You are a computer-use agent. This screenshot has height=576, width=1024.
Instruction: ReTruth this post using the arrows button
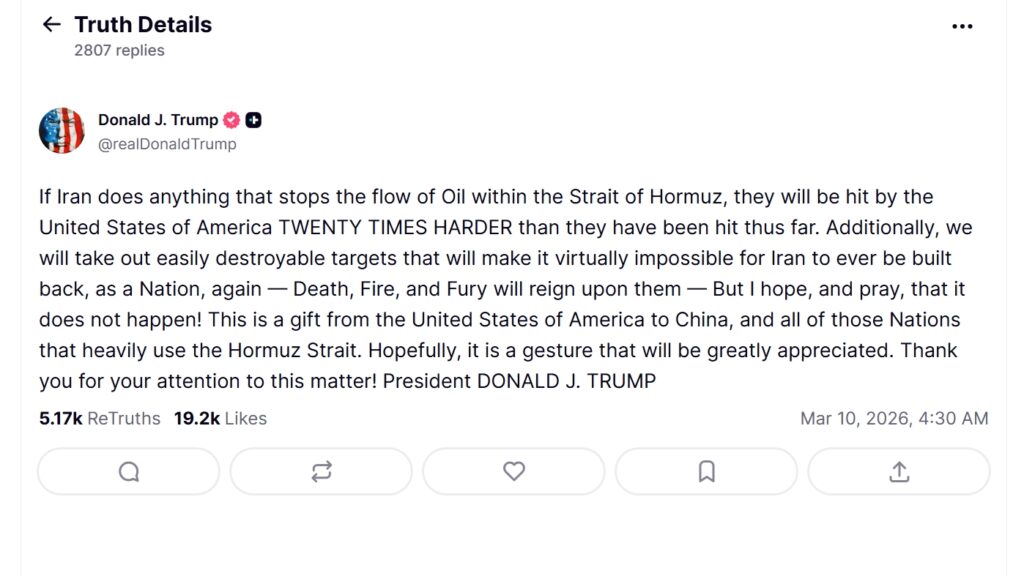coord(321,471)
